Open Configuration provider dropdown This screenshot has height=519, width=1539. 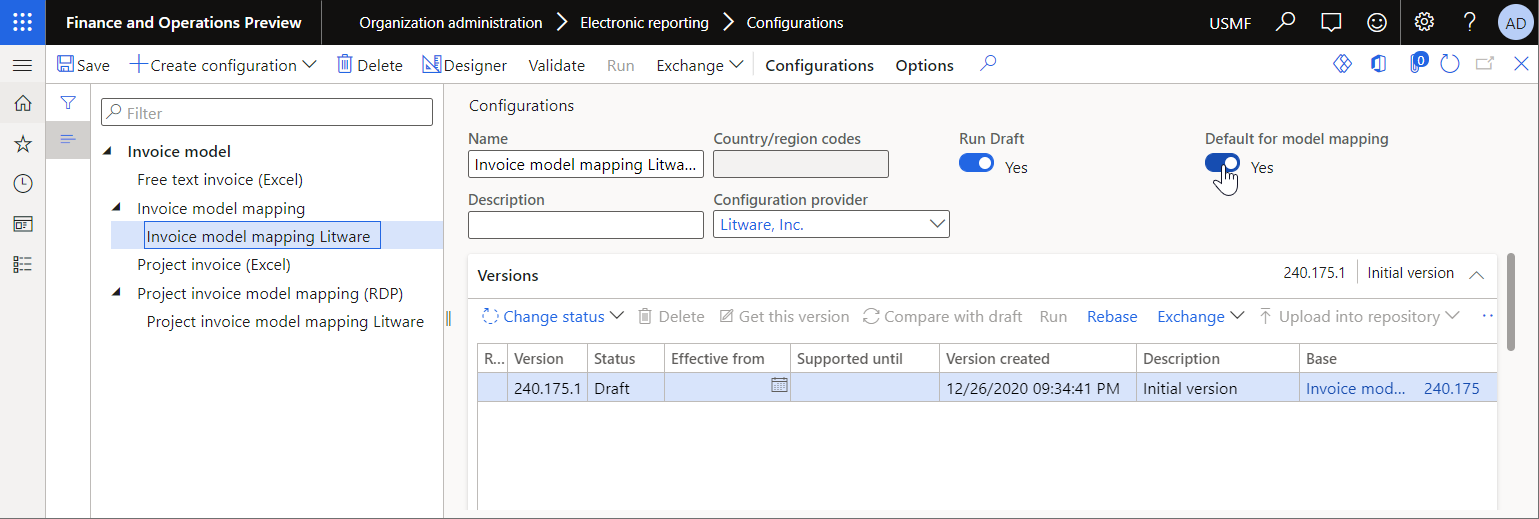coord(937,224)
